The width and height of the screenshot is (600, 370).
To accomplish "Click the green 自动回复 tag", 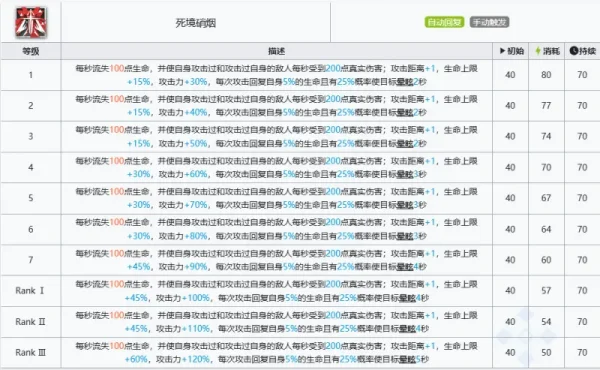I will [444, 22].
